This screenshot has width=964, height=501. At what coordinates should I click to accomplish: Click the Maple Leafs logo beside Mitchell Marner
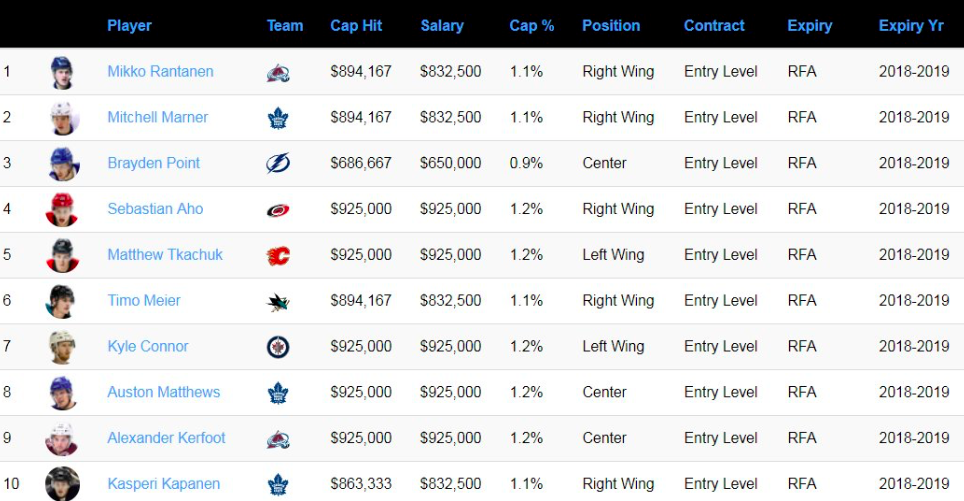click(x=278, y=118)
